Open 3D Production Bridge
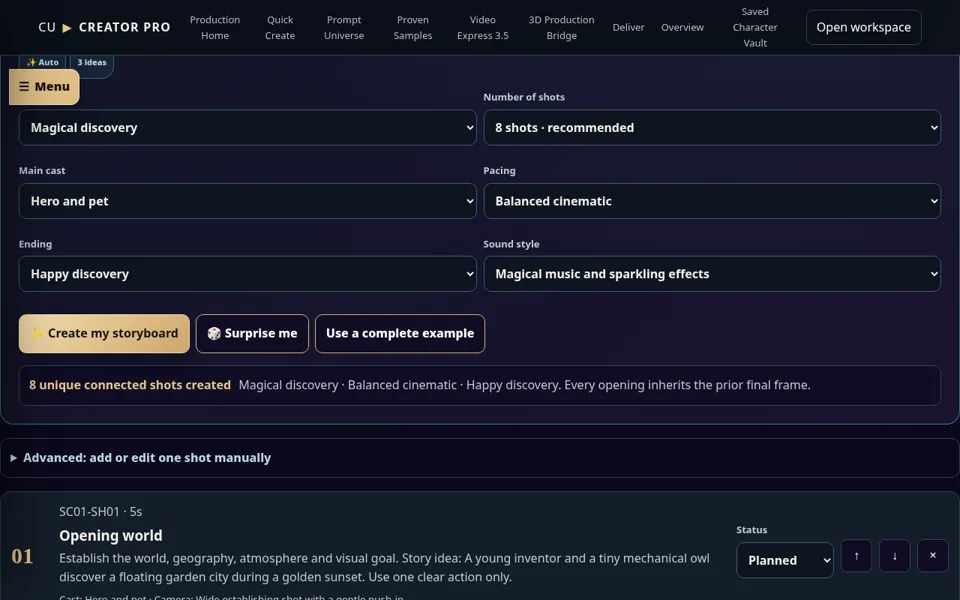The image size is (960, 600). tap(561, 28)
